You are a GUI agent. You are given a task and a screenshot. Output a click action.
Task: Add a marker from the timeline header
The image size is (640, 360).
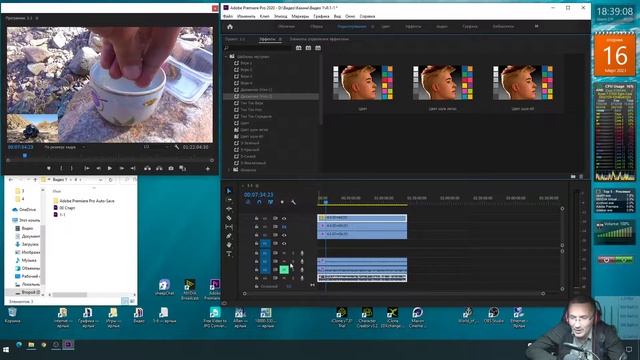tap(282, 202)
